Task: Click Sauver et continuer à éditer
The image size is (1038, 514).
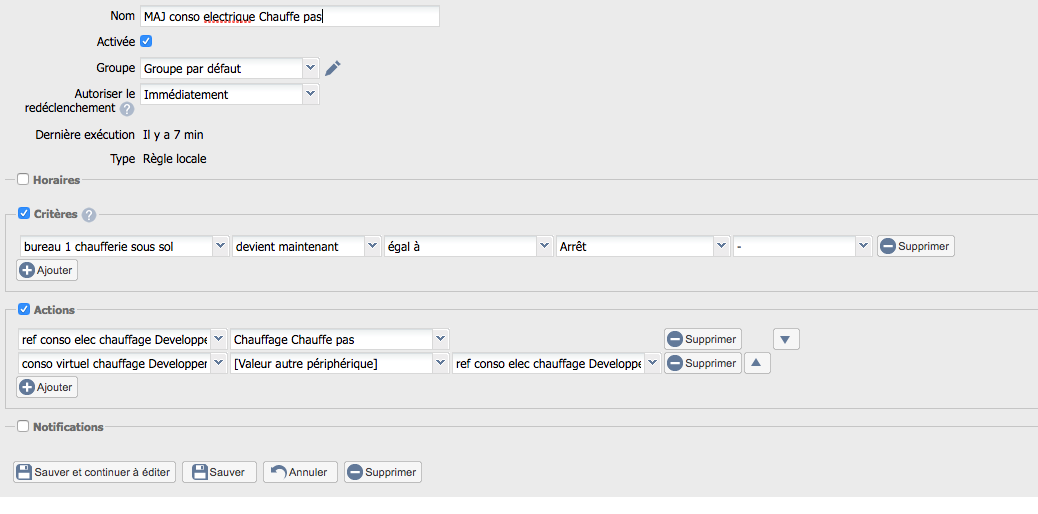Action: tap(95, 472)
